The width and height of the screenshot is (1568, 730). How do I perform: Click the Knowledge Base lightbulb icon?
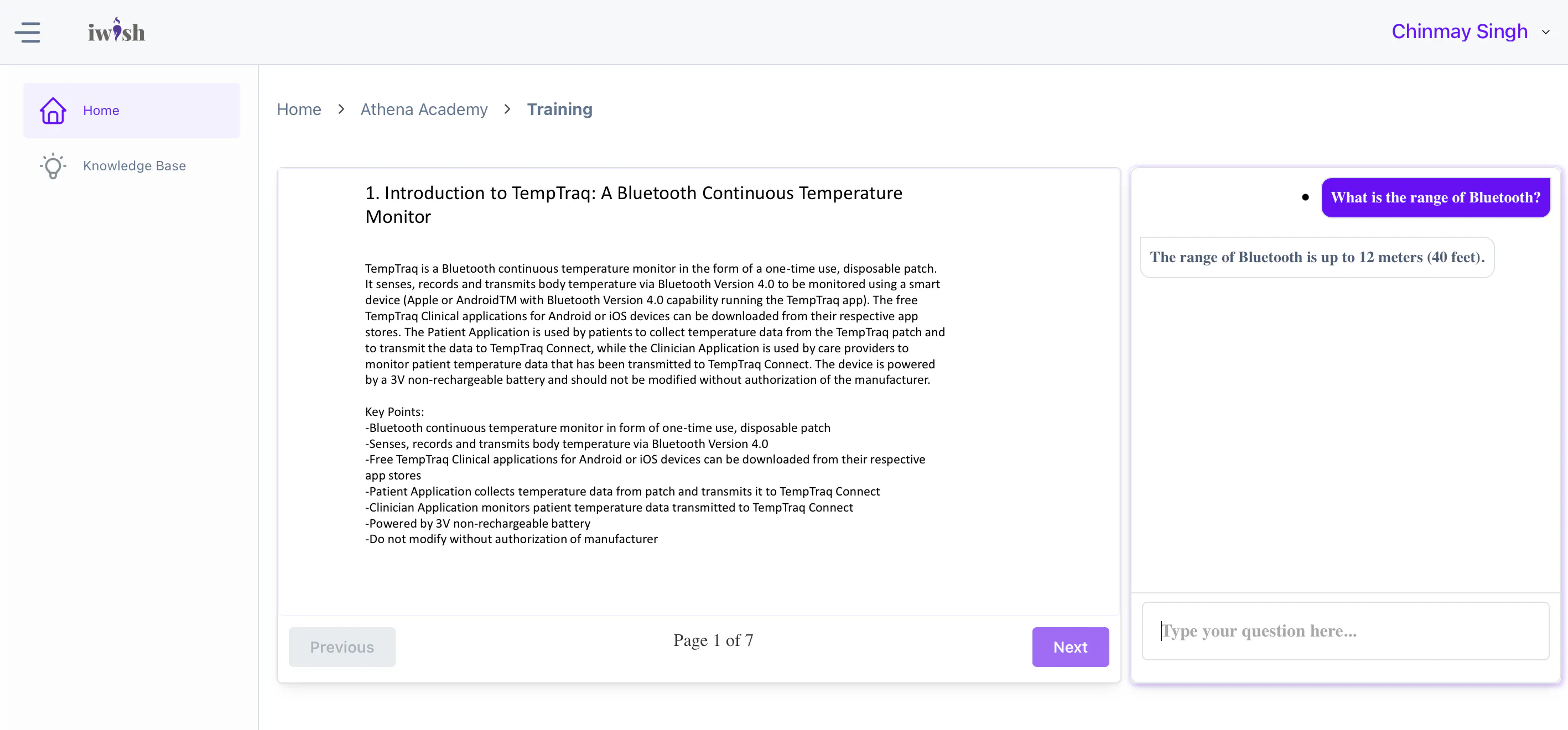[53, 165]
